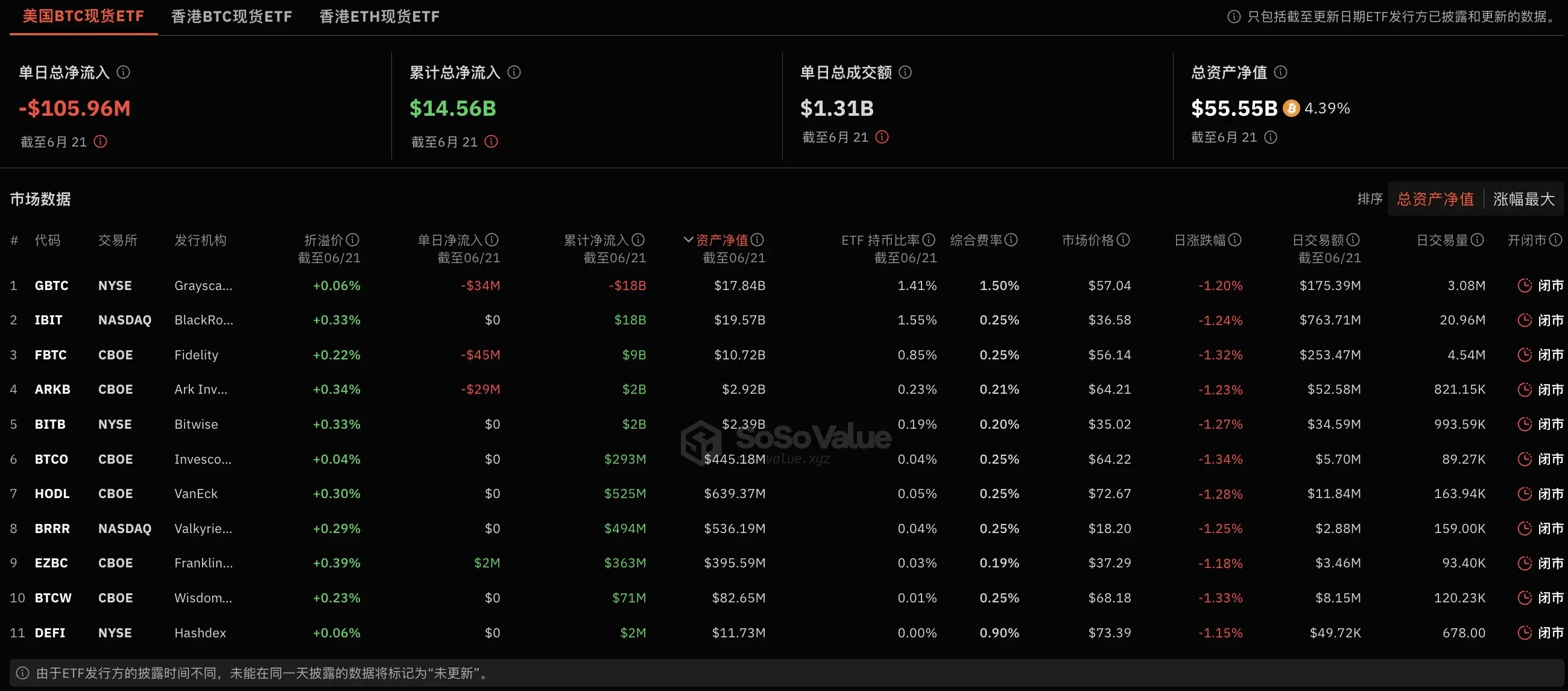Viewport: 1568px width, 691px height.
Task: Click 日涨跌幅 column header to sort
Action: click(1199, 240)
